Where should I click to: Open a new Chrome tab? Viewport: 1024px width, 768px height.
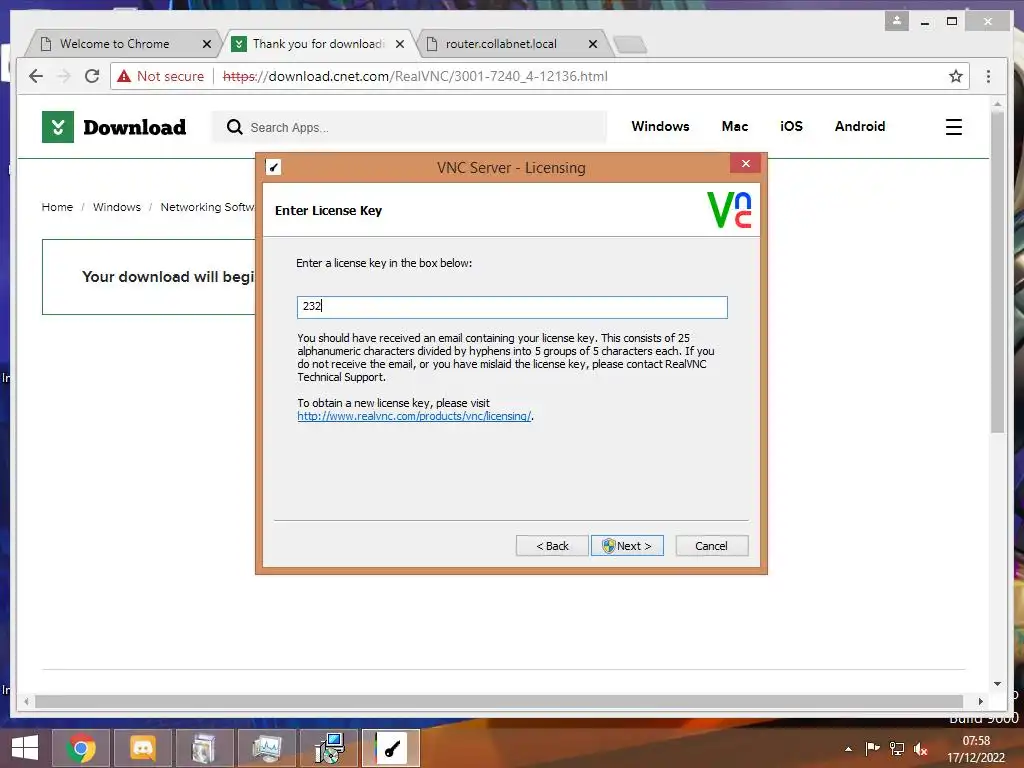(x=630, y=44)
